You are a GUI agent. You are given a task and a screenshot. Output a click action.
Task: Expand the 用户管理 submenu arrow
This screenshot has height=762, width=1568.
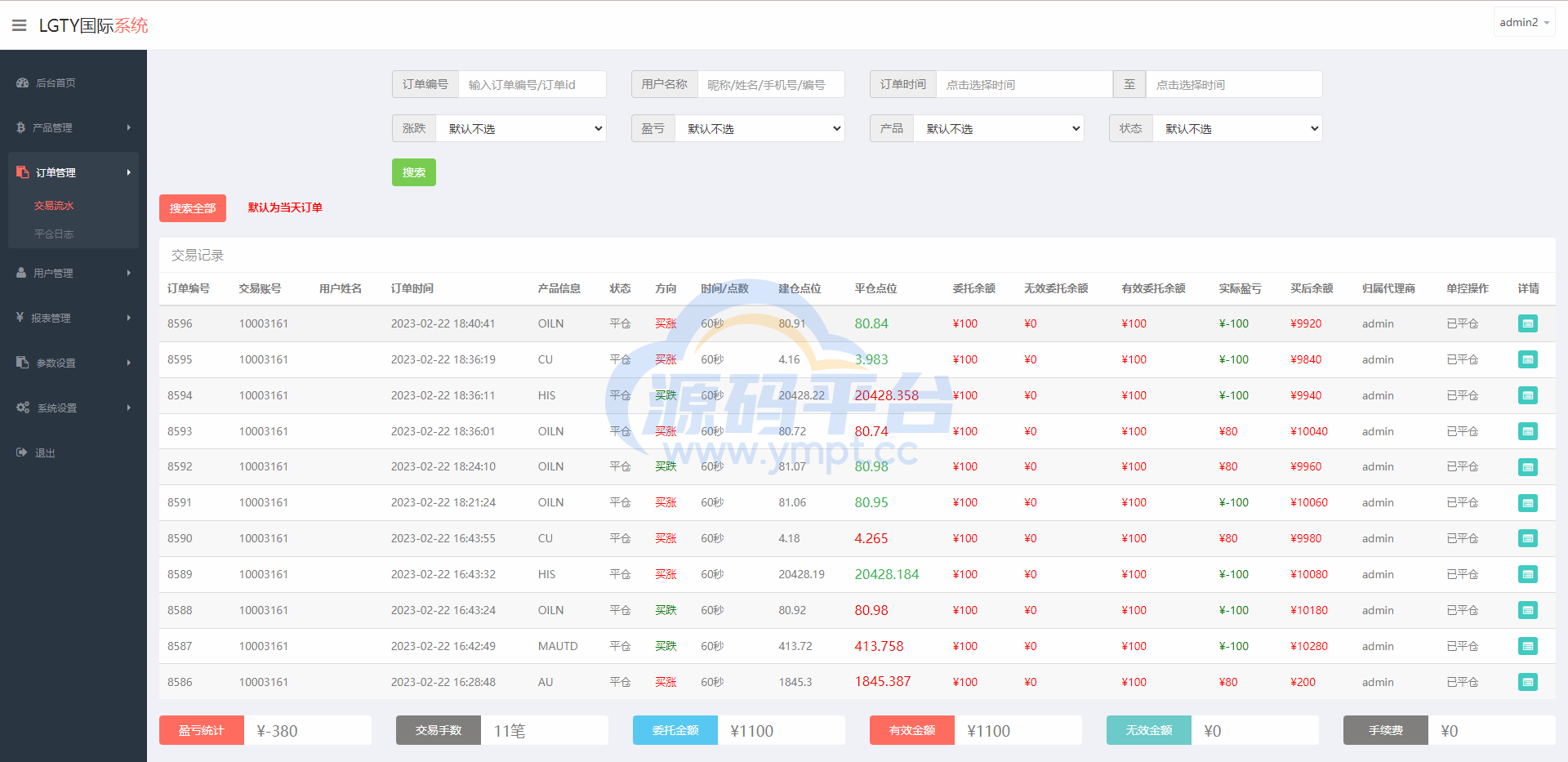(x=129, y=273)
